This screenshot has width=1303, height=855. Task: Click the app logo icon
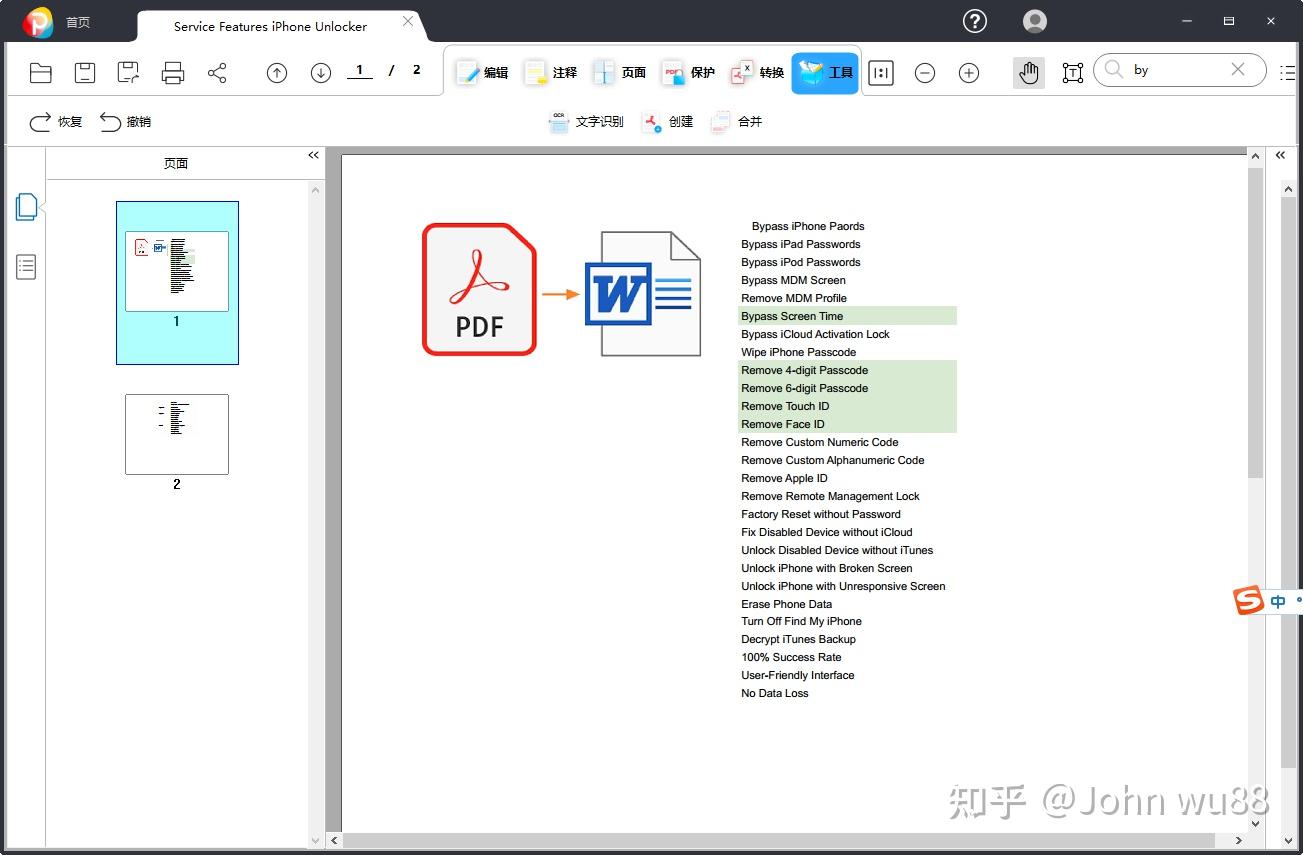click(x=38, y=22)
